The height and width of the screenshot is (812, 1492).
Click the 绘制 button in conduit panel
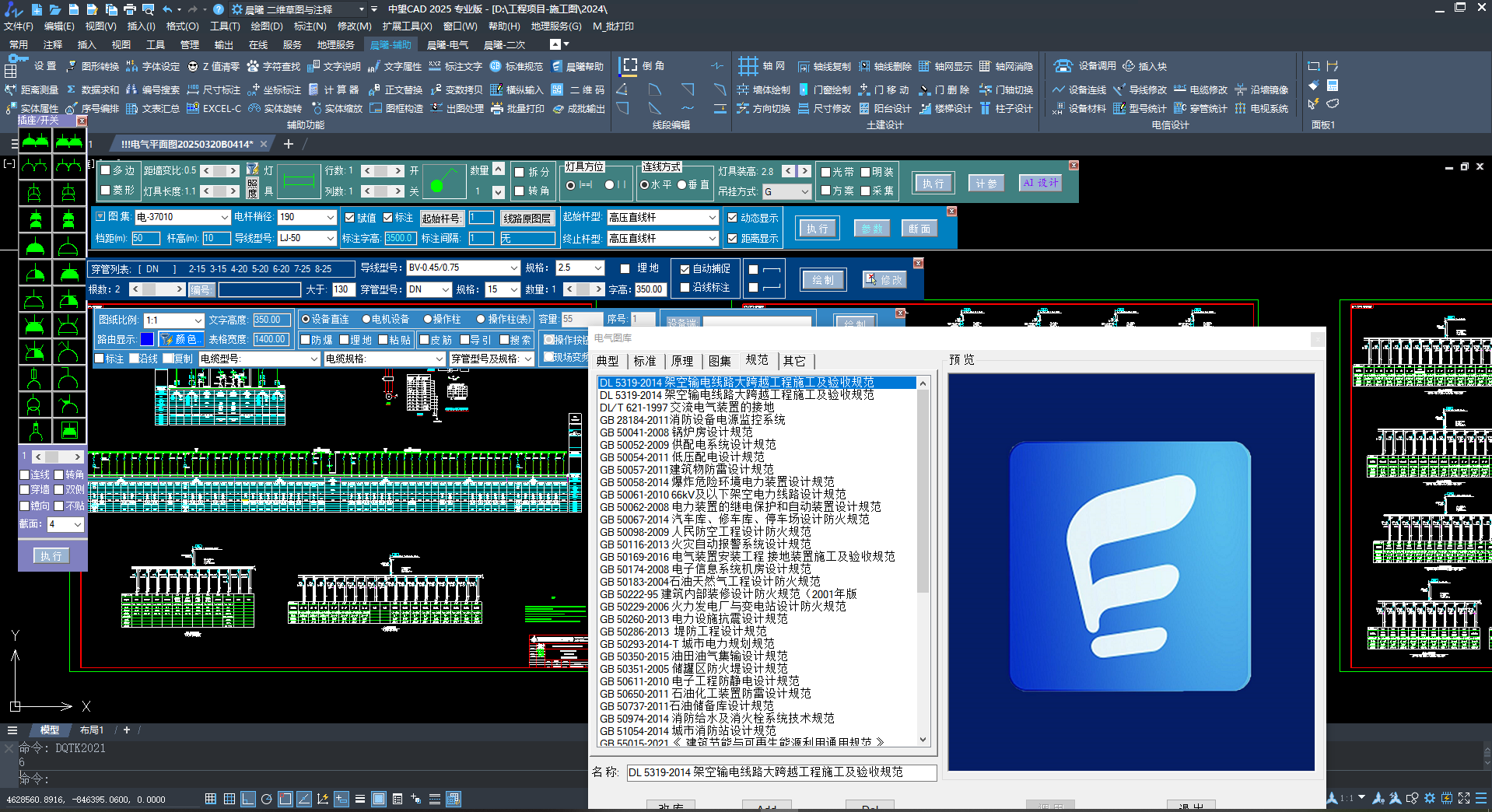[823, 280]
